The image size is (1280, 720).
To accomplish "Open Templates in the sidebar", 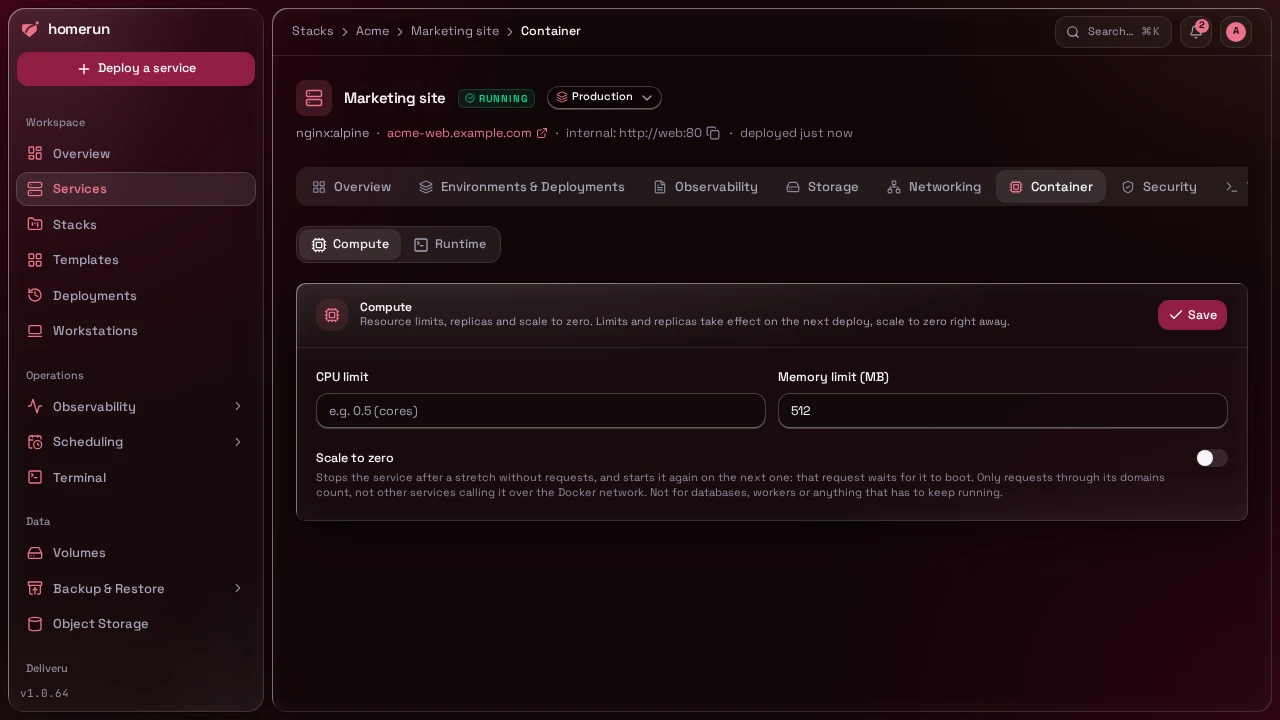I will click(136, 260).
